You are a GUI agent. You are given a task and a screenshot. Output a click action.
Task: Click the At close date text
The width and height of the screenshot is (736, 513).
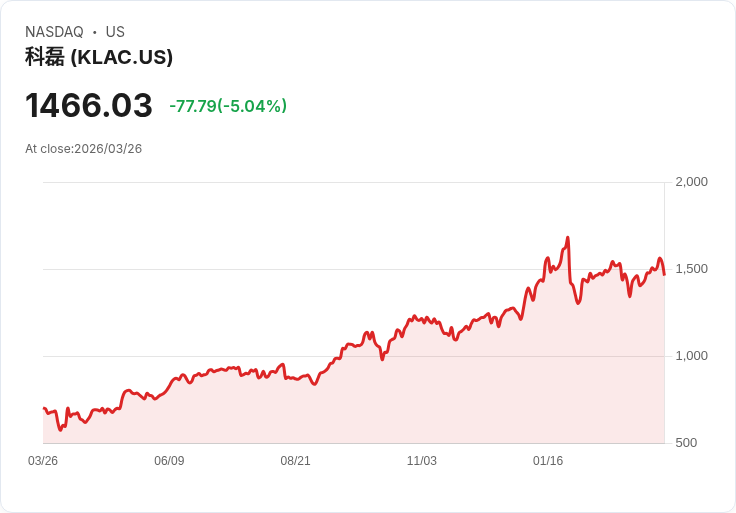[x=84, y=149]
